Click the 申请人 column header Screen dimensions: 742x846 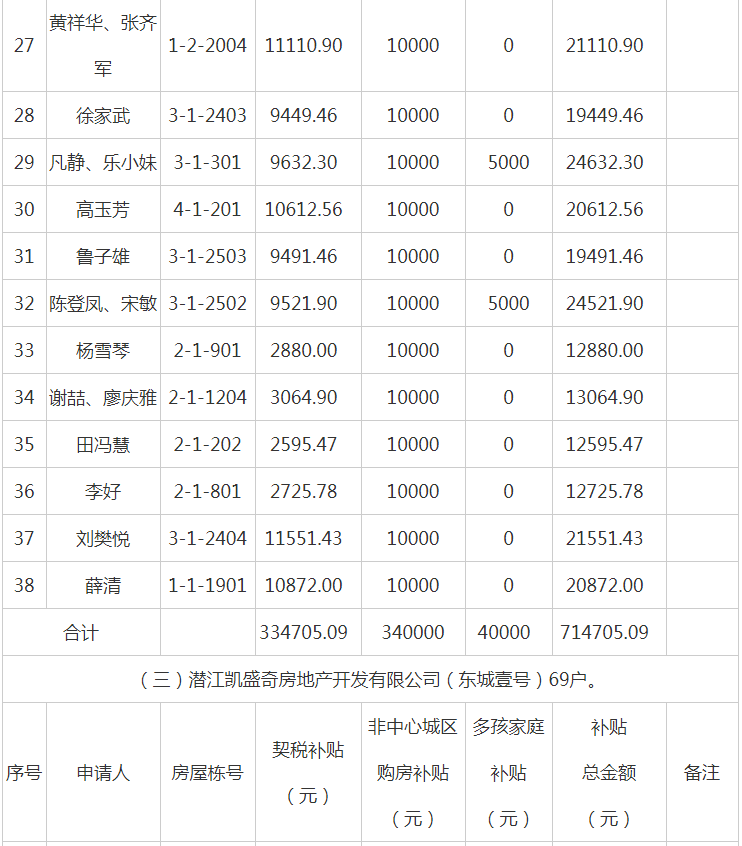click(103, 773)
